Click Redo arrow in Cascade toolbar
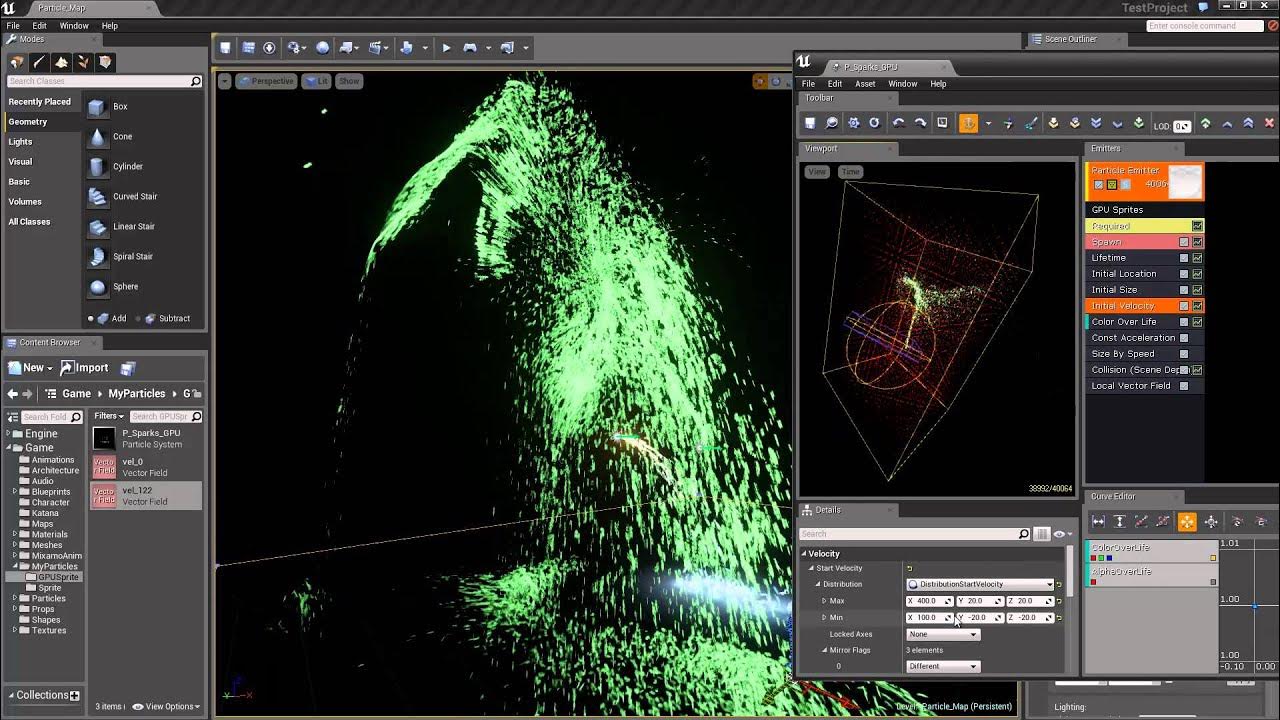This screenshot has height=720, width=1280. tap(920, 123)
